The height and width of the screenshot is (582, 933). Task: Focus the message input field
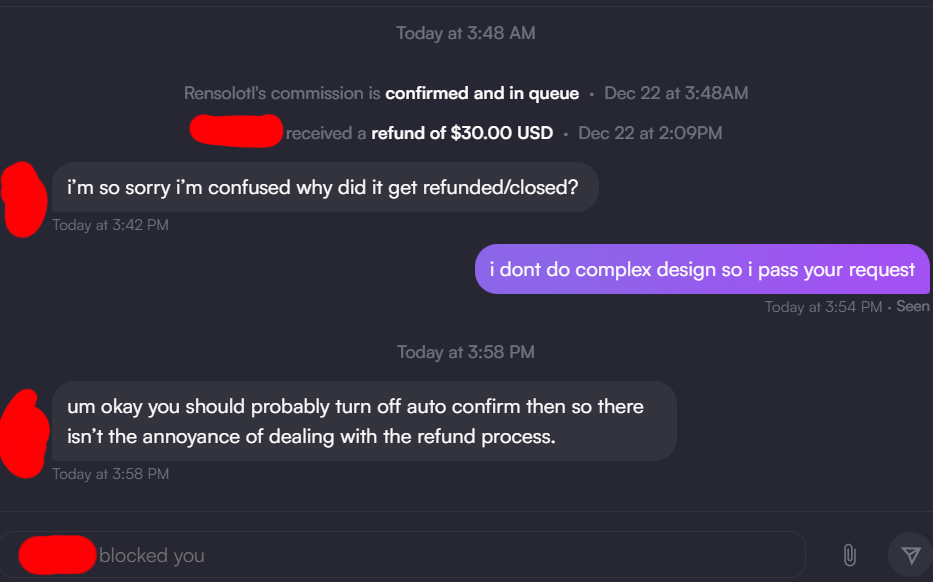coord(450,555)
